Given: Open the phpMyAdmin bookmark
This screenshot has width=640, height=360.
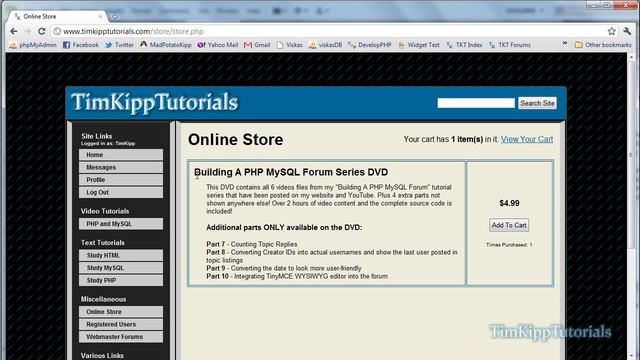Looking at the screenshot, I should (33, 45).
